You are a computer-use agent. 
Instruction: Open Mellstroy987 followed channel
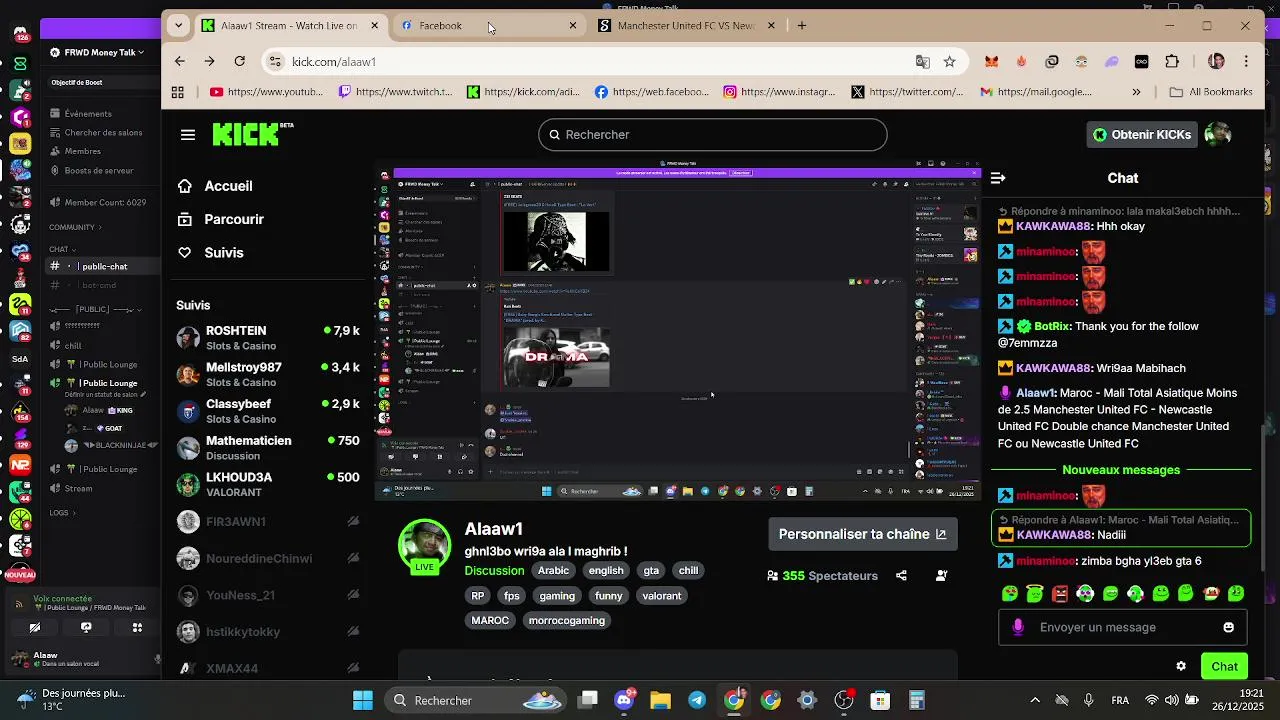tap(268, 375)
